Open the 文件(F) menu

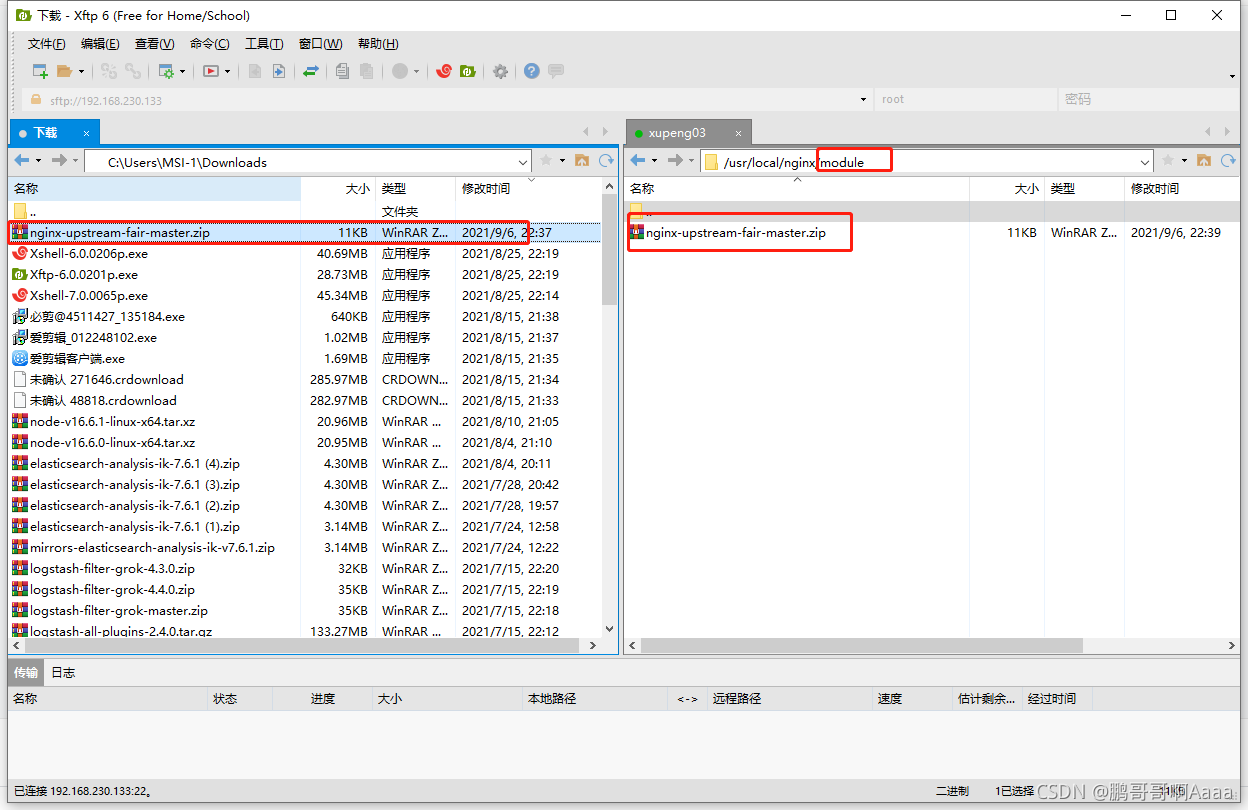pos(47,44)
